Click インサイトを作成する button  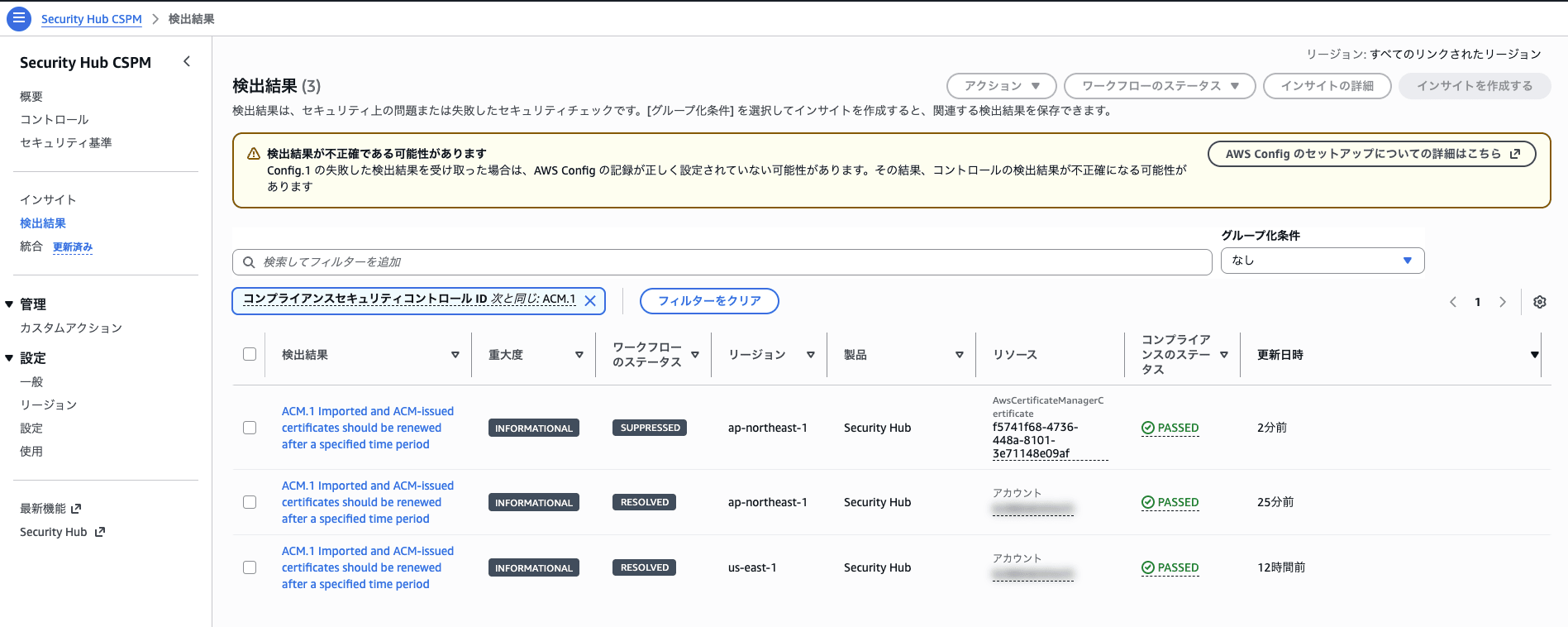(x=1475, y=86)
